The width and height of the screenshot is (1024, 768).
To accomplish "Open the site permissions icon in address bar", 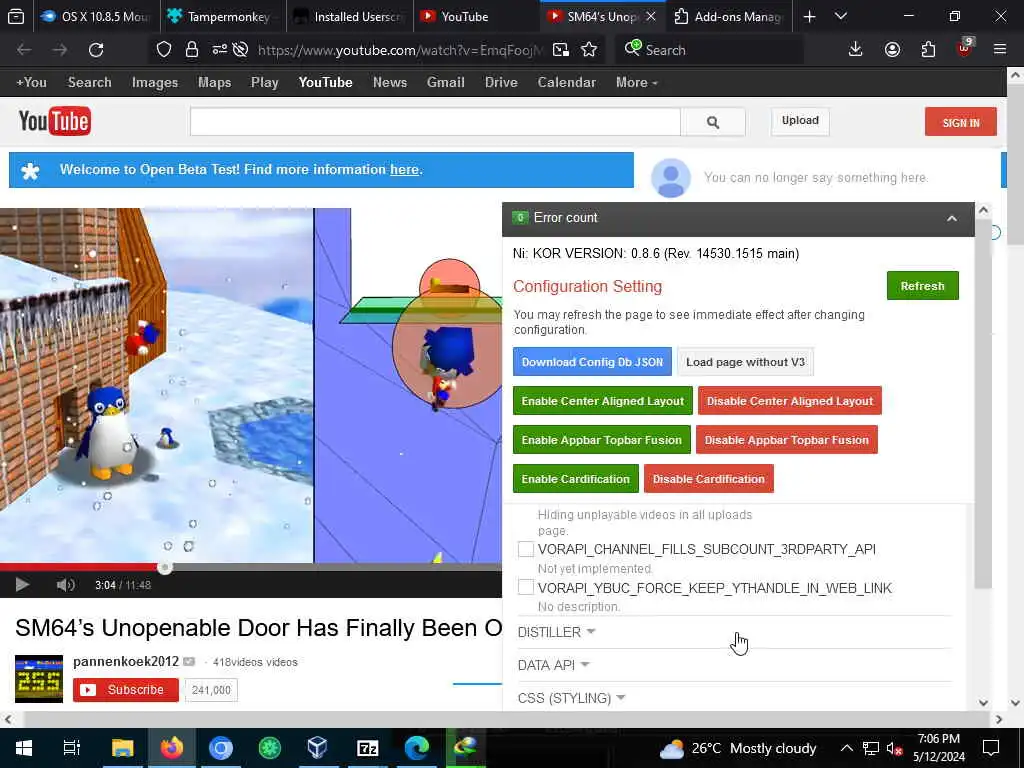I will coord(219,50).
